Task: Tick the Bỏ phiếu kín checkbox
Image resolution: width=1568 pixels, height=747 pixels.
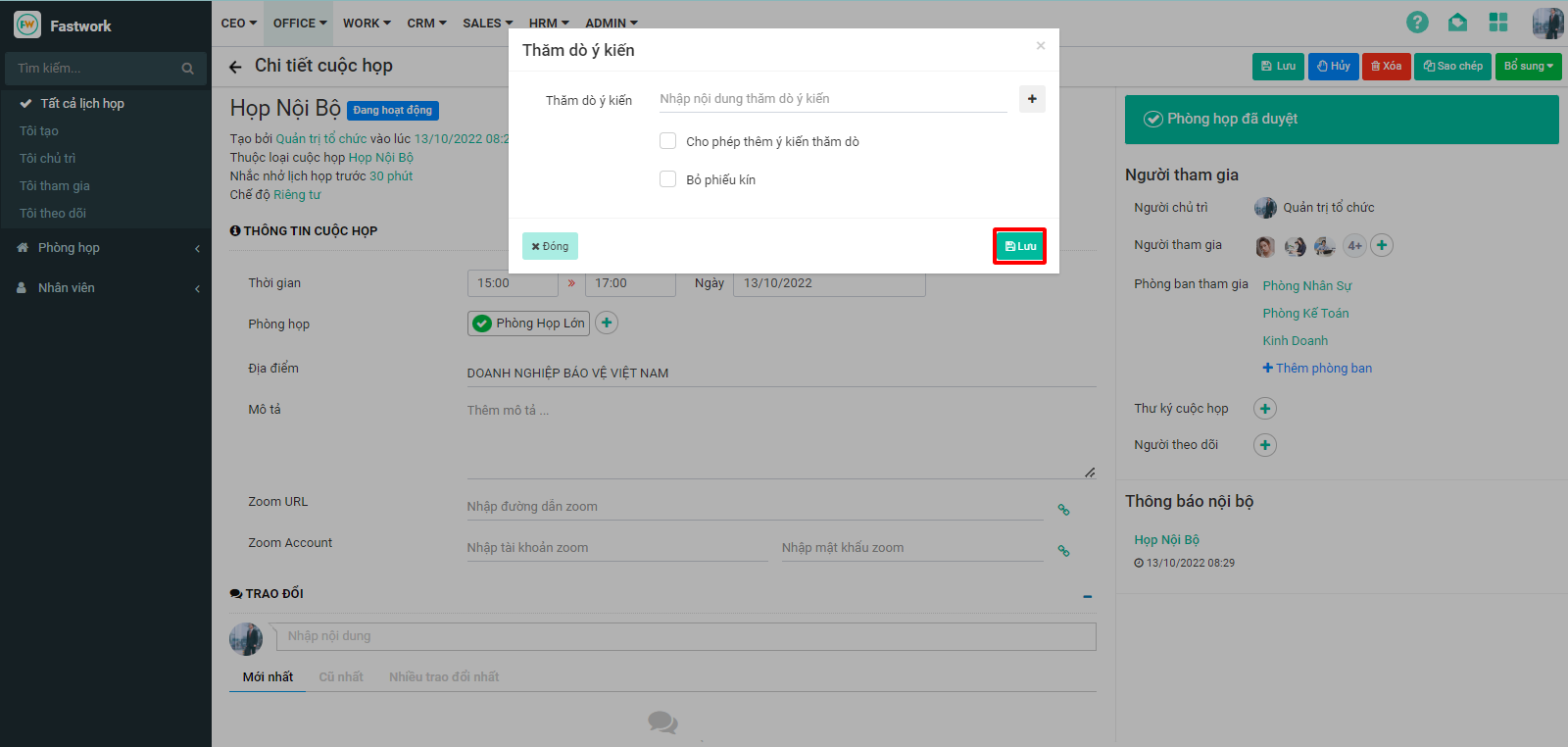Action: [x=668, y=179]
